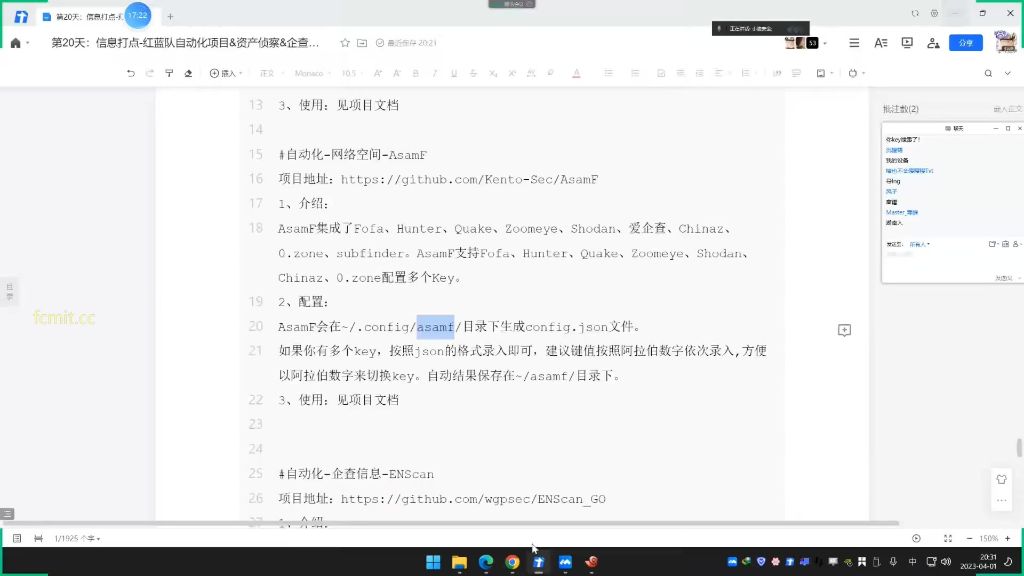Toggle fullscreen mode in status bar
The height and width of the screenshot is (576, 1024).
coord(948,538)
